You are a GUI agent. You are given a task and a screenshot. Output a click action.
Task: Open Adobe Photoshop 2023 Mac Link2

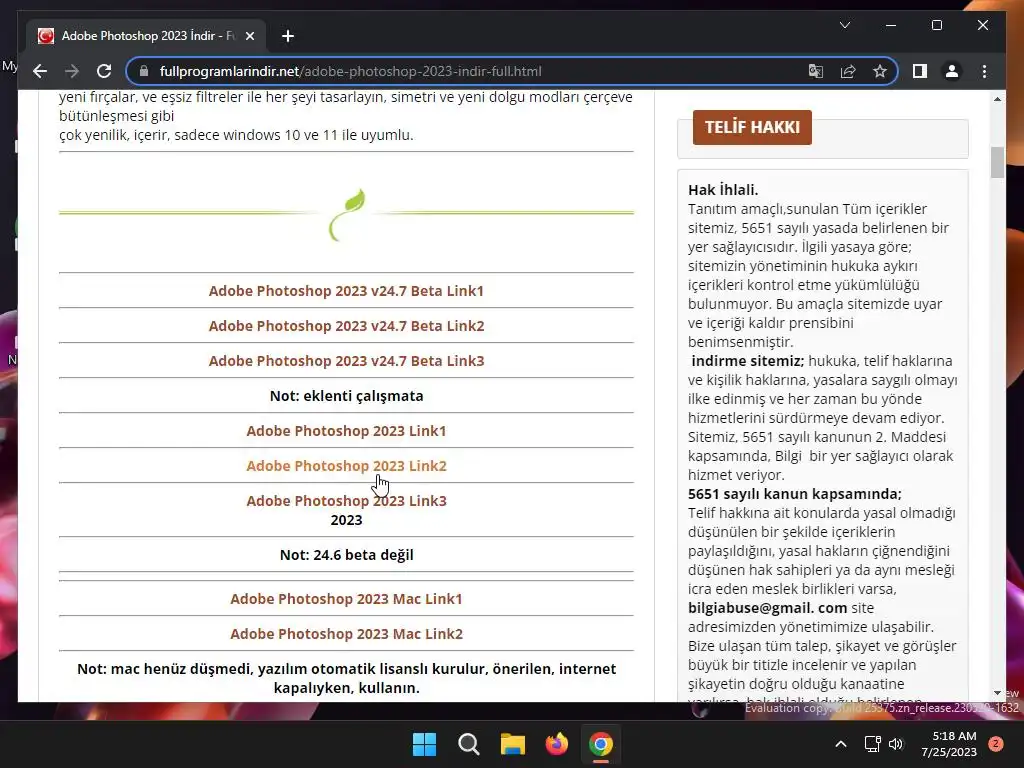[x=346, y=633]
